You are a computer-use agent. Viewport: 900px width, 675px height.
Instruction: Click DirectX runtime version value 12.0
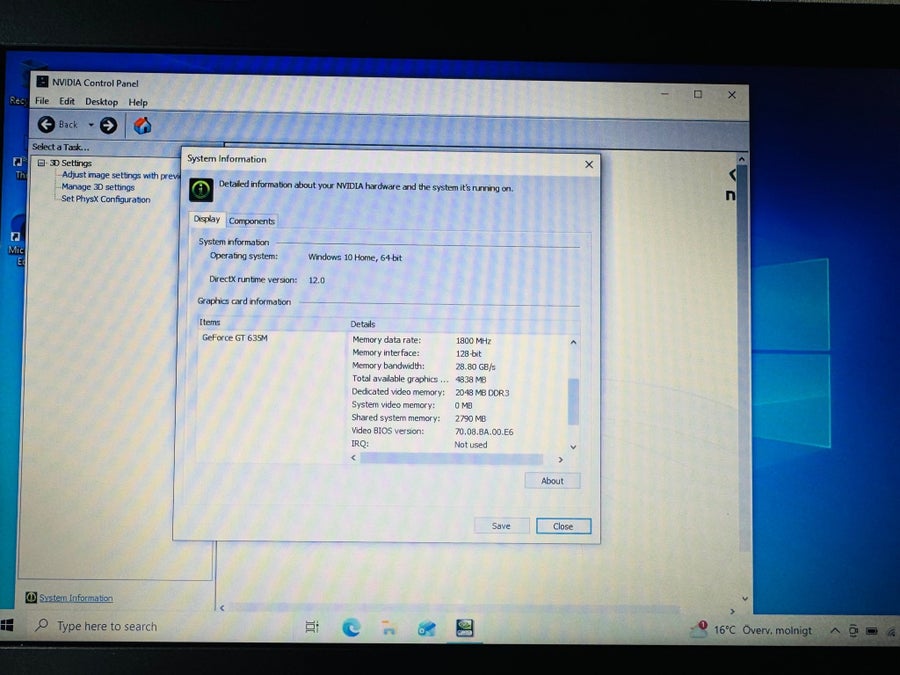[x=317, y=280]
